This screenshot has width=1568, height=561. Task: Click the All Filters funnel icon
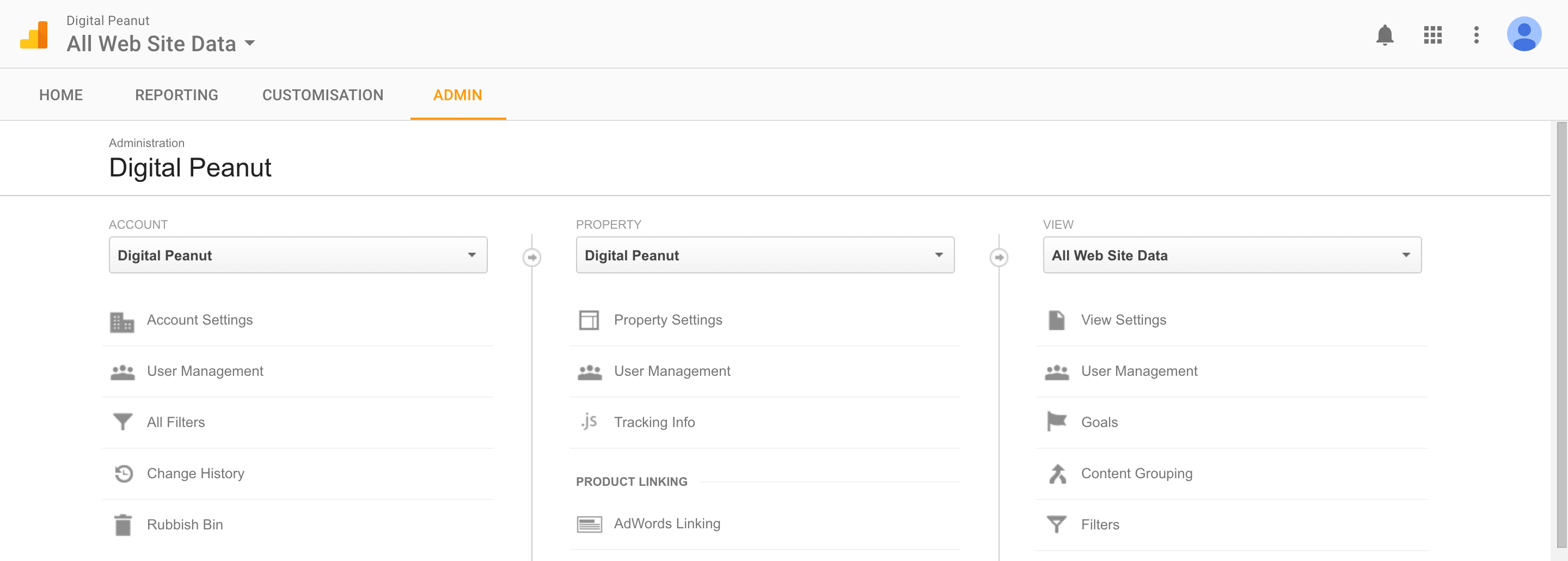pos(122,422)
